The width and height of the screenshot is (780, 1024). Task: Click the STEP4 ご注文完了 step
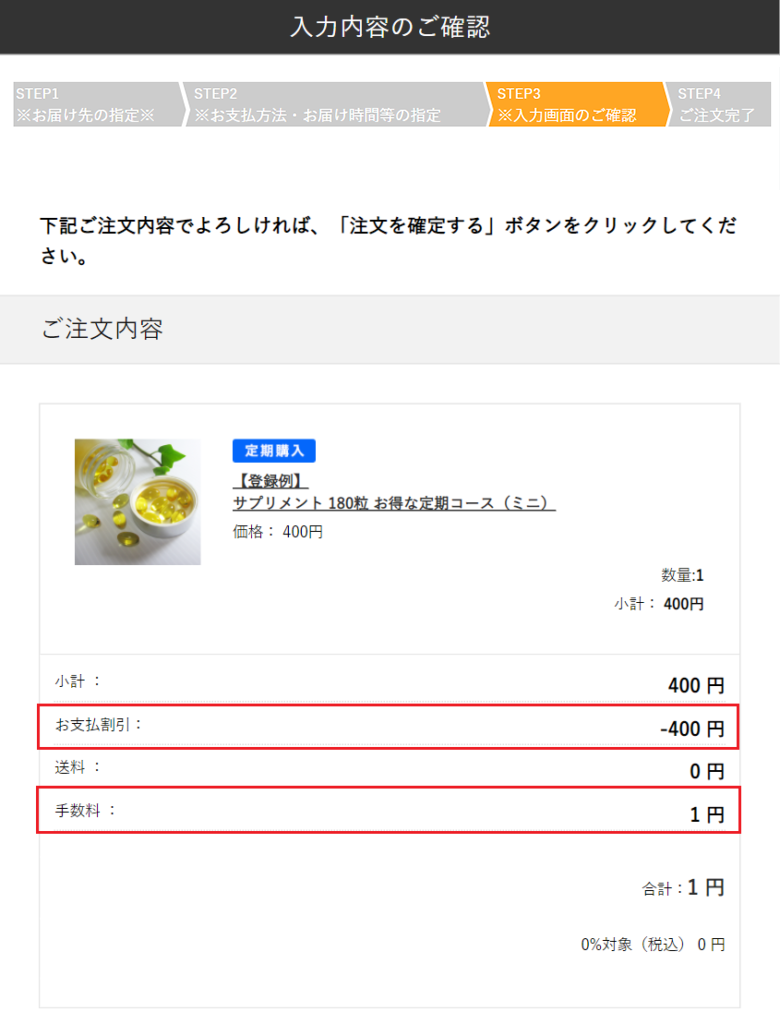[x=720, y=105]
